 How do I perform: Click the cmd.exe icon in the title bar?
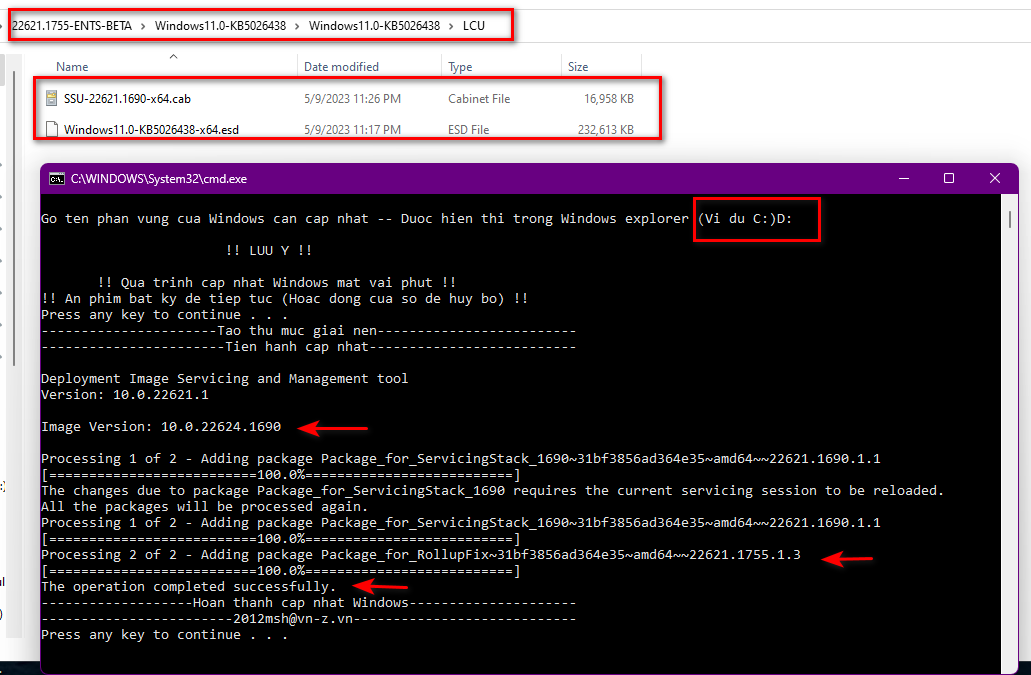tap(57, 179)
